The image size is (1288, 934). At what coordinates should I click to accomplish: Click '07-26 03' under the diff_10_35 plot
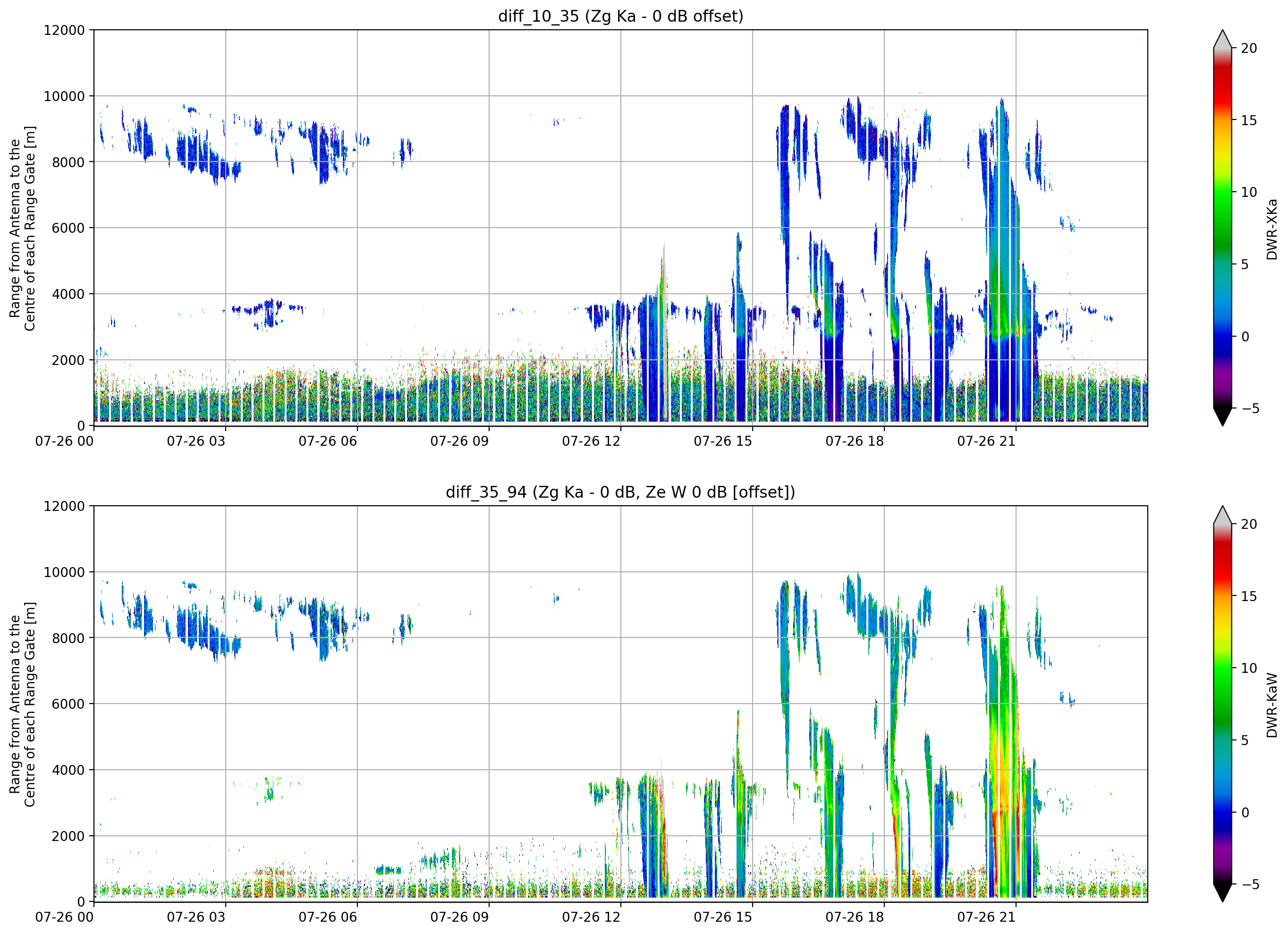[x=196, y=442]
